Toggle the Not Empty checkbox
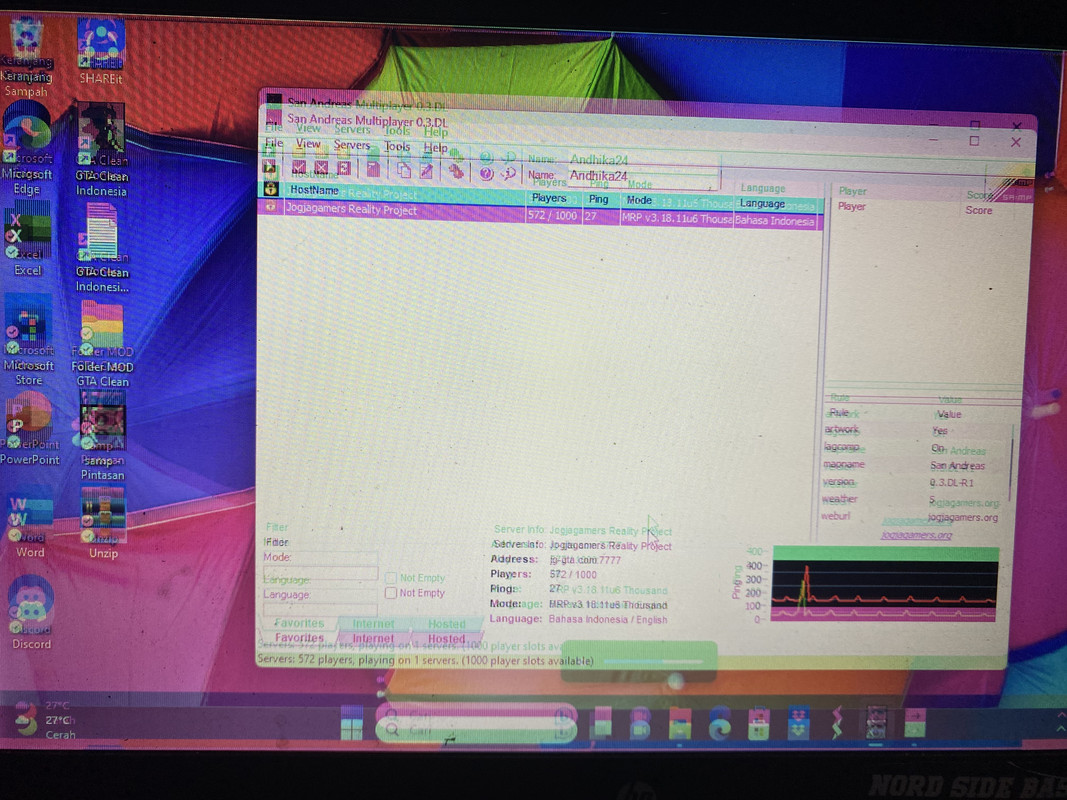The height and width of the screenshot is (800, 1067). click(391, 593)
